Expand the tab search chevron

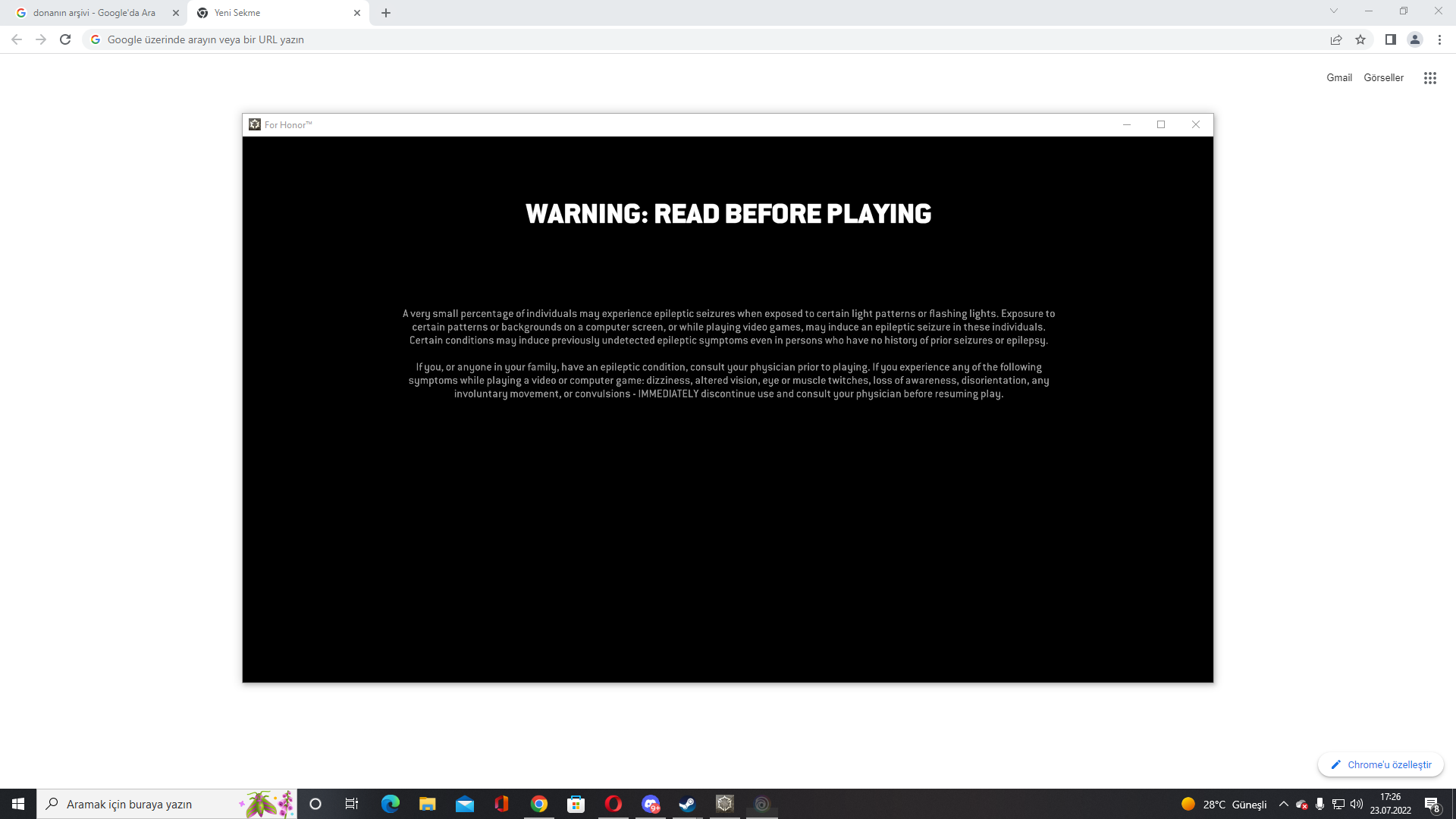[1334, 11]
